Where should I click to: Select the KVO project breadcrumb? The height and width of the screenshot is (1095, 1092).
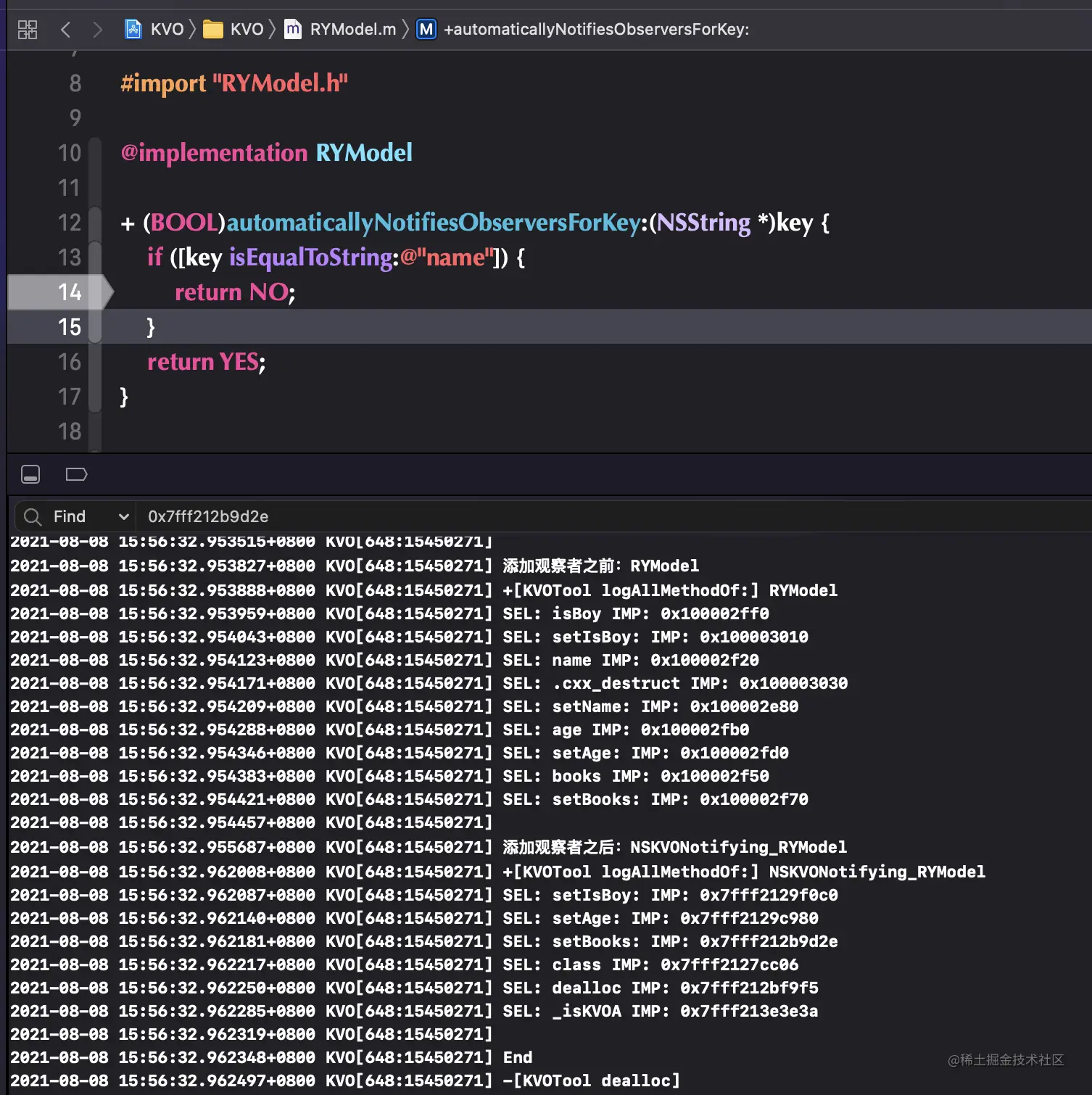[167, 29]
